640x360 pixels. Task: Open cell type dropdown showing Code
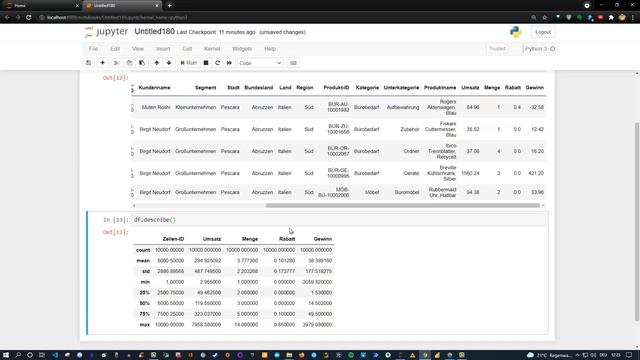[260, 63]
